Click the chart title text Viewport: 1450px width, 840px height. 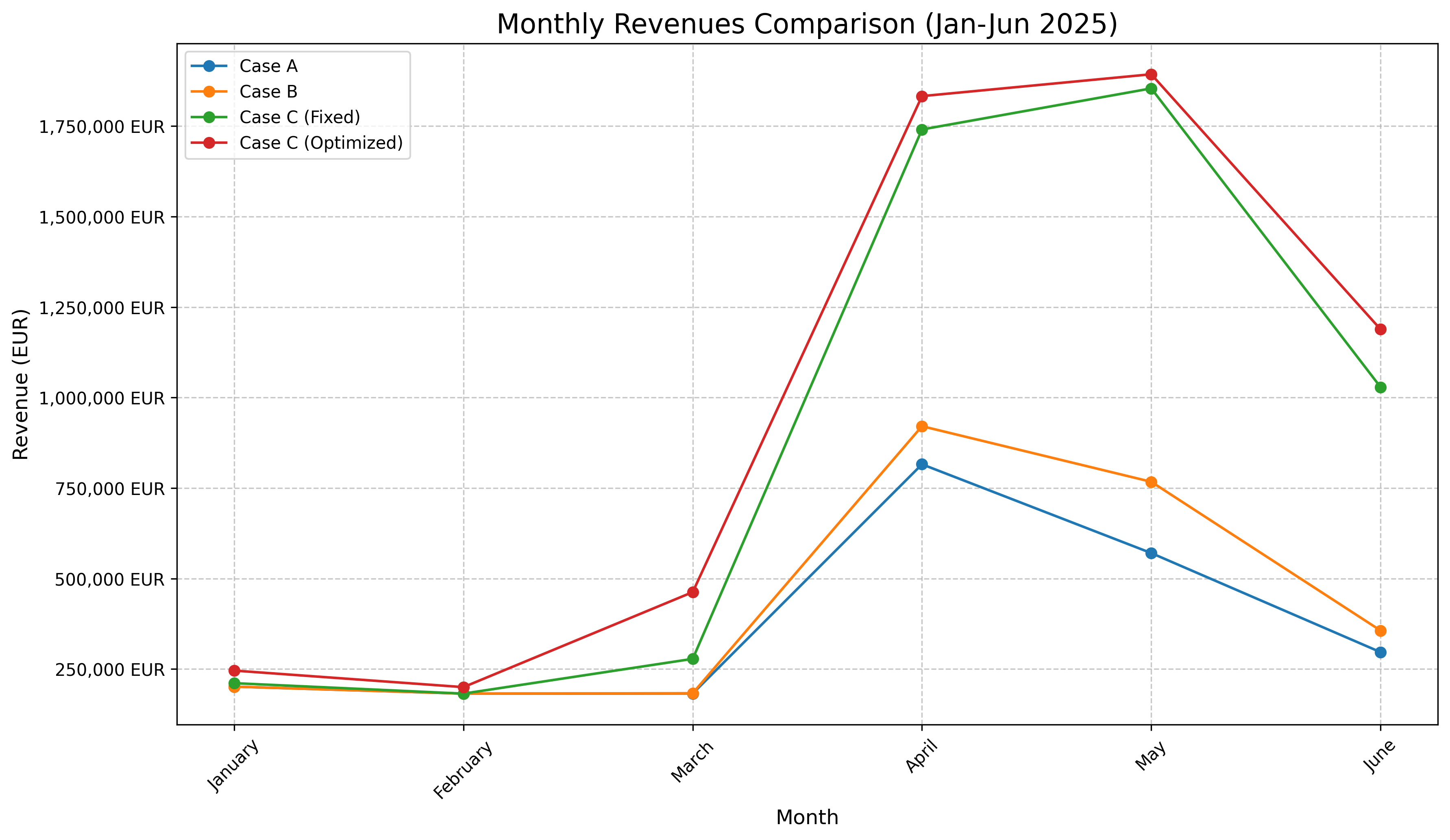coord(807,25)
